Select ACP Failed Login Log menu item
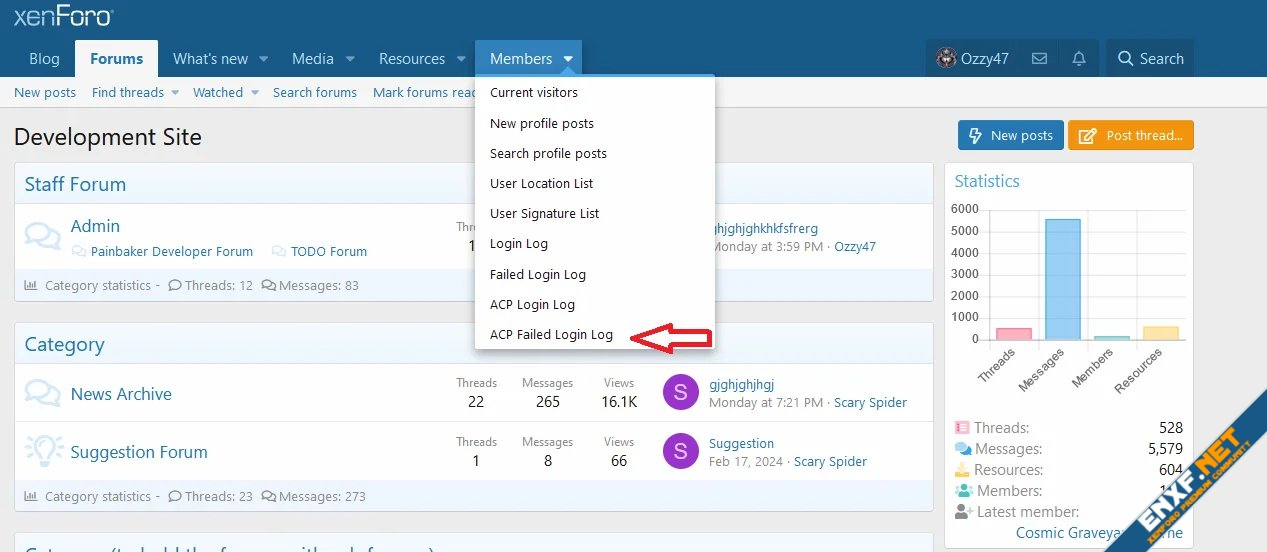Viewport: 1267px width, 552px height. coord(551,335)
